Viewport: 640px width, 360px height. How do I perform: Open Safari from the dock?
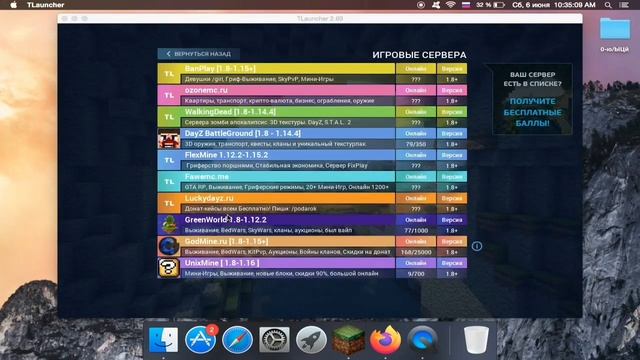click(237, 340)
